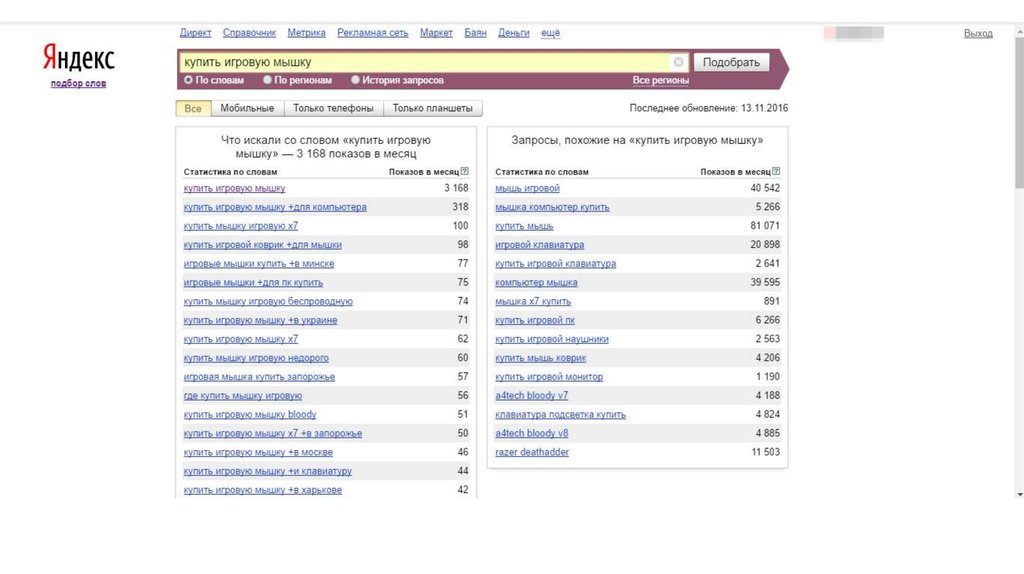
Task: Select the «Только планшеты» tab
Action: (x=432, y=108)
